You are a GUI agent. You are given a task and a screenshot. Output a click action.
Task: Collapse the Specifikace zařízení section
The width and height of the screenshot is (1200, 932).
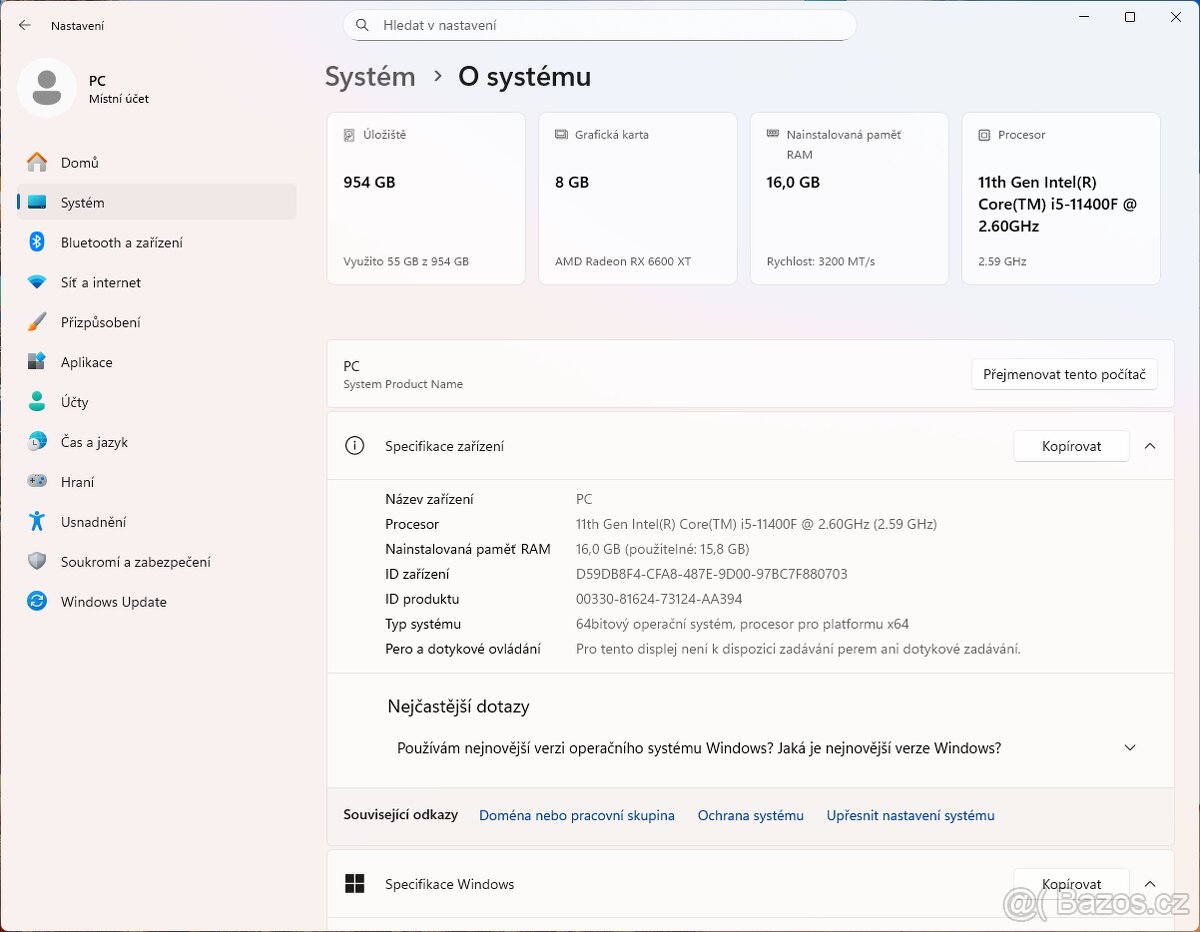[1150, 446]
